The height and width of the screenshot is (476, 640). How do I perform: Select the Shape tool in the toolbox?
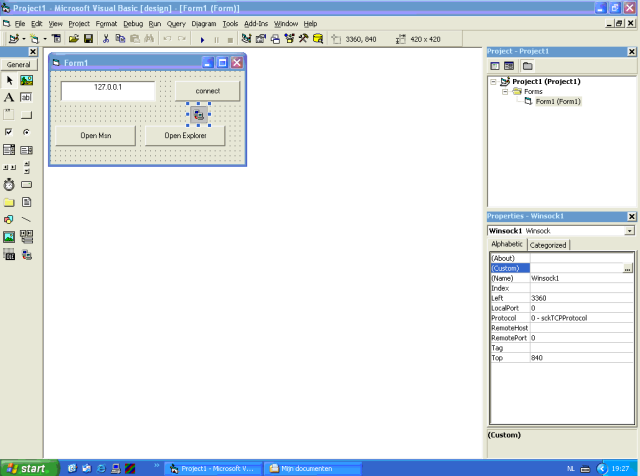tap(9, 220)
